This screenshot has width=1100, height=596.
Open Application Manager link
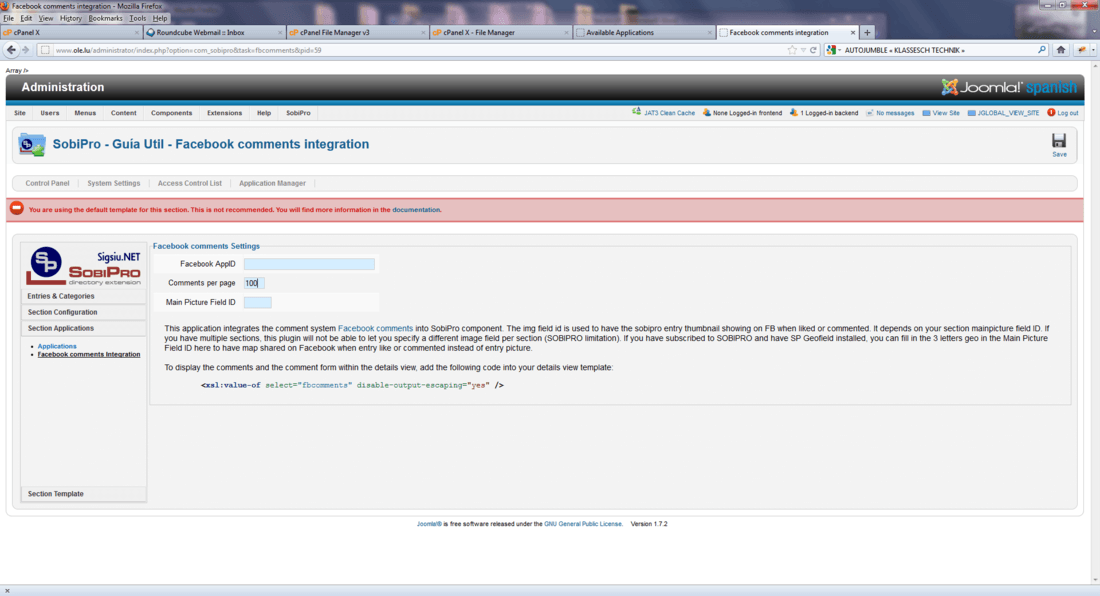tap(272, 183)
